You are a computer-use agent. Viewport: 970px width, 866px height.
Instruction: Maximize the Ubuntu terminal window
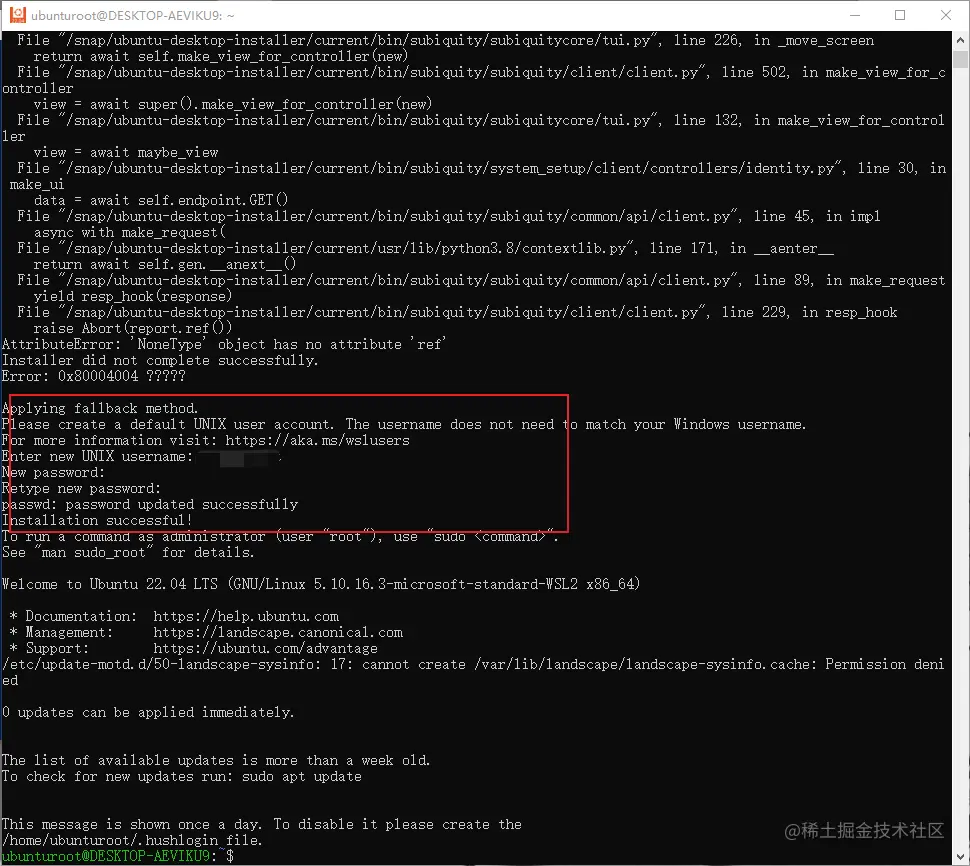click(900, 15)
